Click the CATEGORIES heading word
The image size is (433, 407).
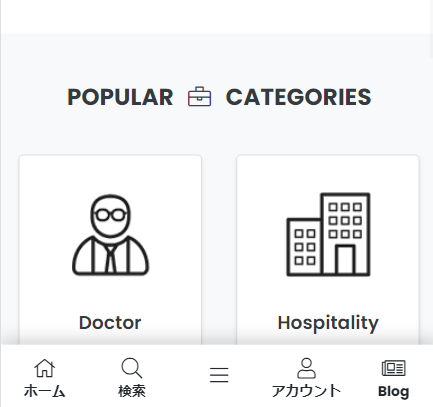tap(298, 97)
